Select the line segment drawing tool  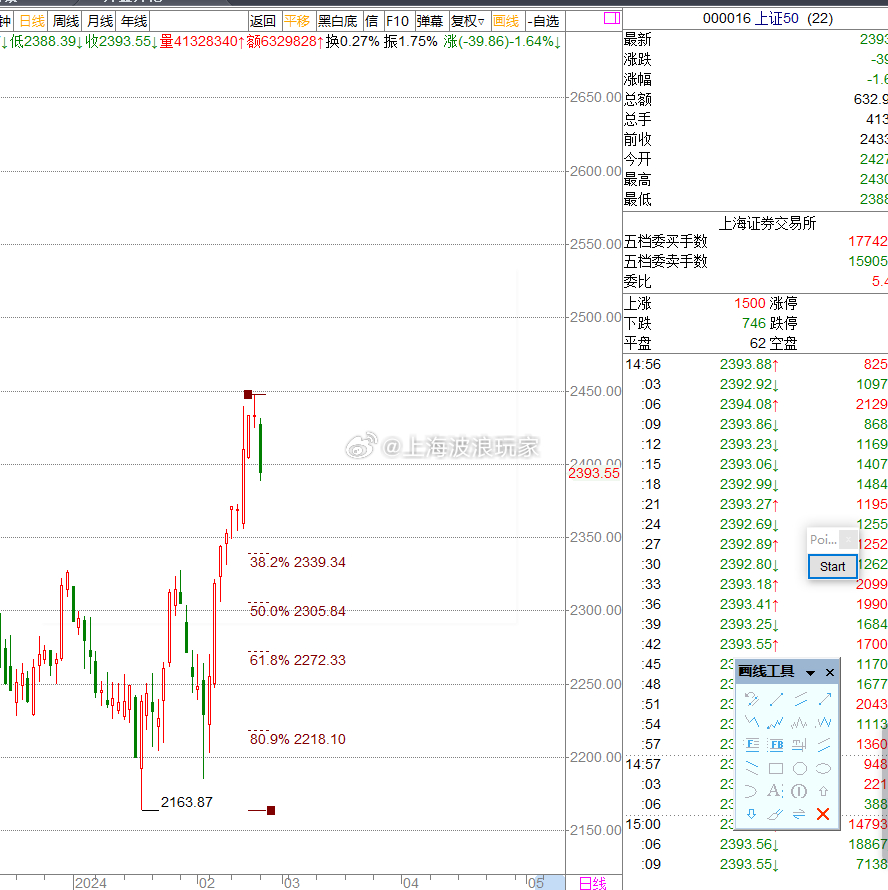[776, 698]
